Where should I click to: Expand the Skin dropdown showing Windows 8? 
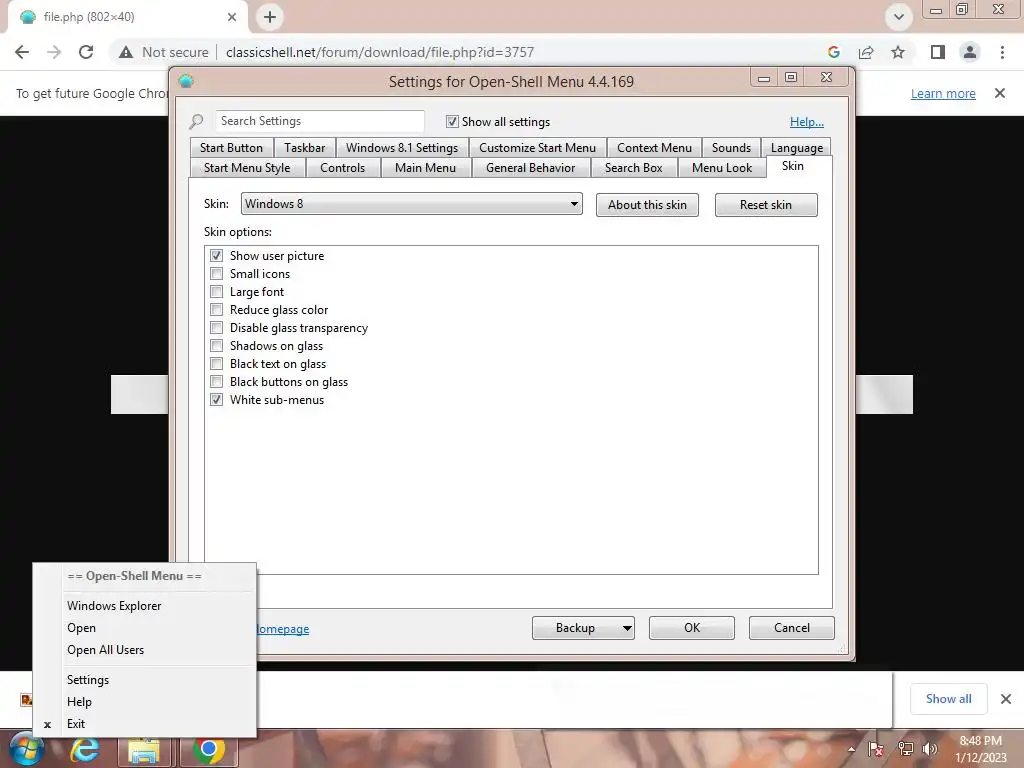click(x=411, y=204)
